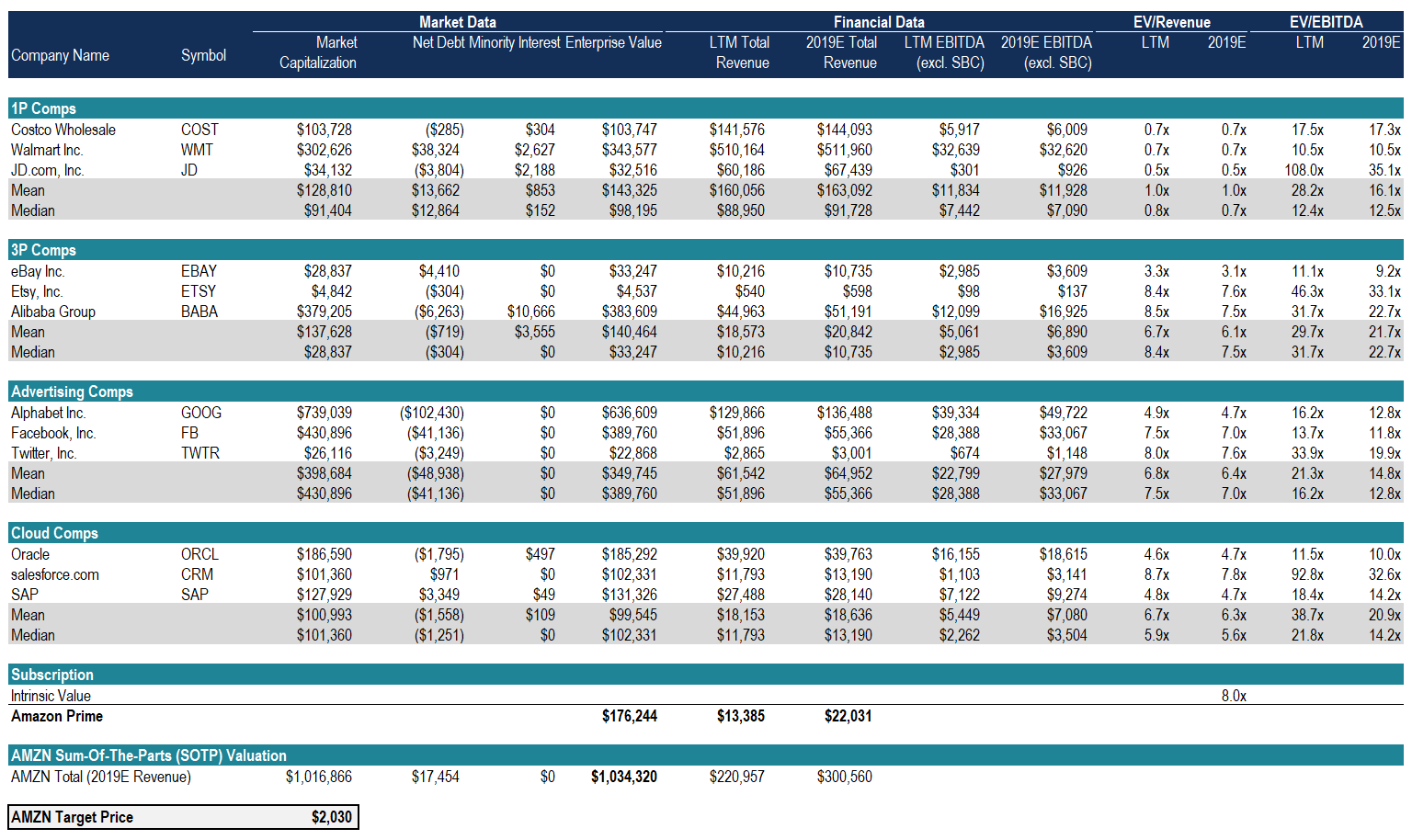1412x840 pixels.
Task: Click AMZN Total enterprise value $1,034,320
Action: coord(623,777)
